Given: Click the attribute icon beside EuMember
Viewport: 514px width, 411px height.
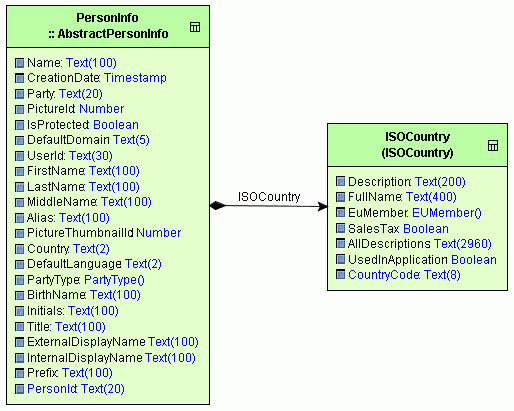Looking at the screenshot, I should coord(340,212).
